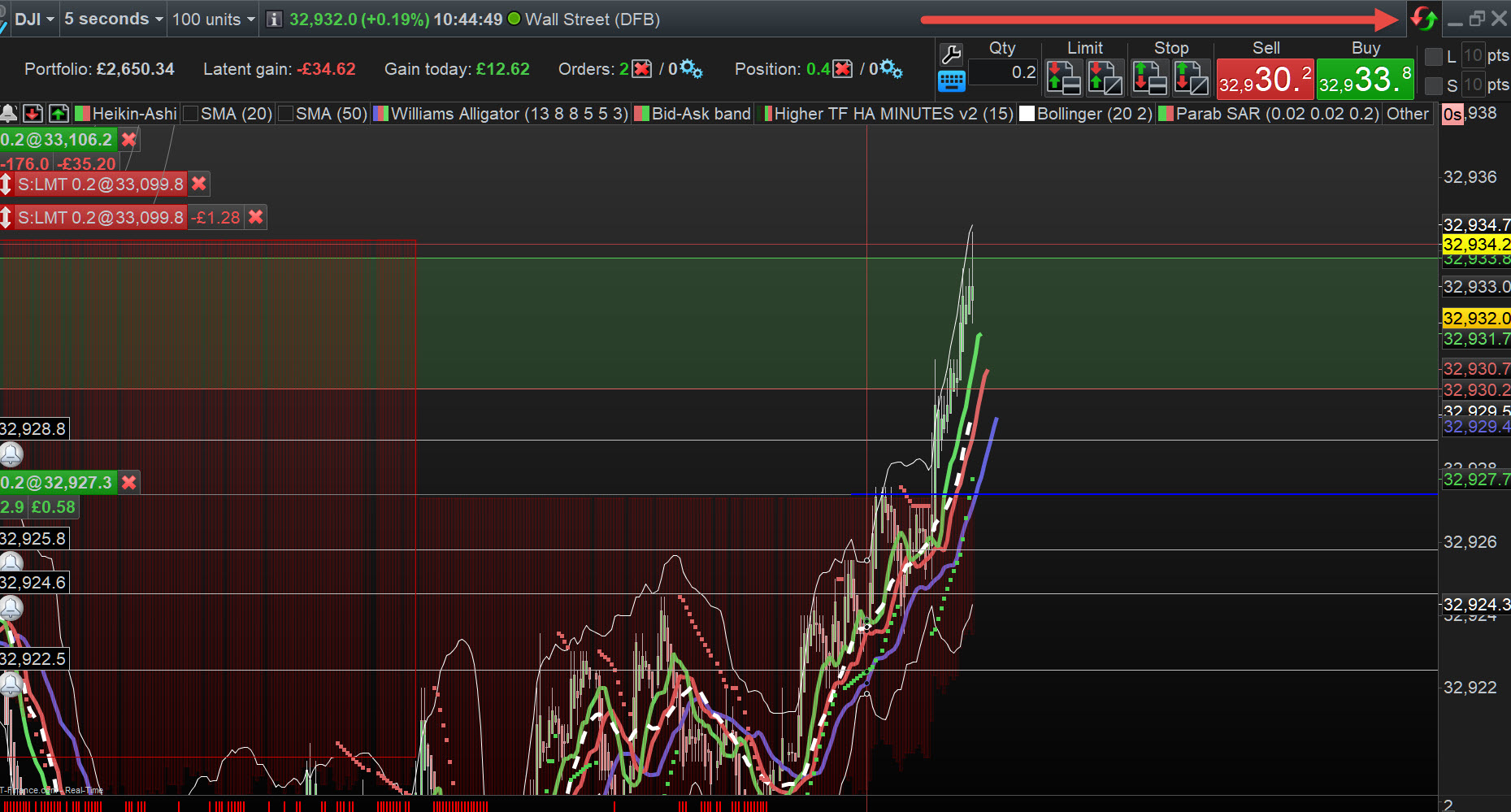Click the blue keyboard shortcuts icon
The width and height of the screenshot is (1511, 812).
(951, 81)
